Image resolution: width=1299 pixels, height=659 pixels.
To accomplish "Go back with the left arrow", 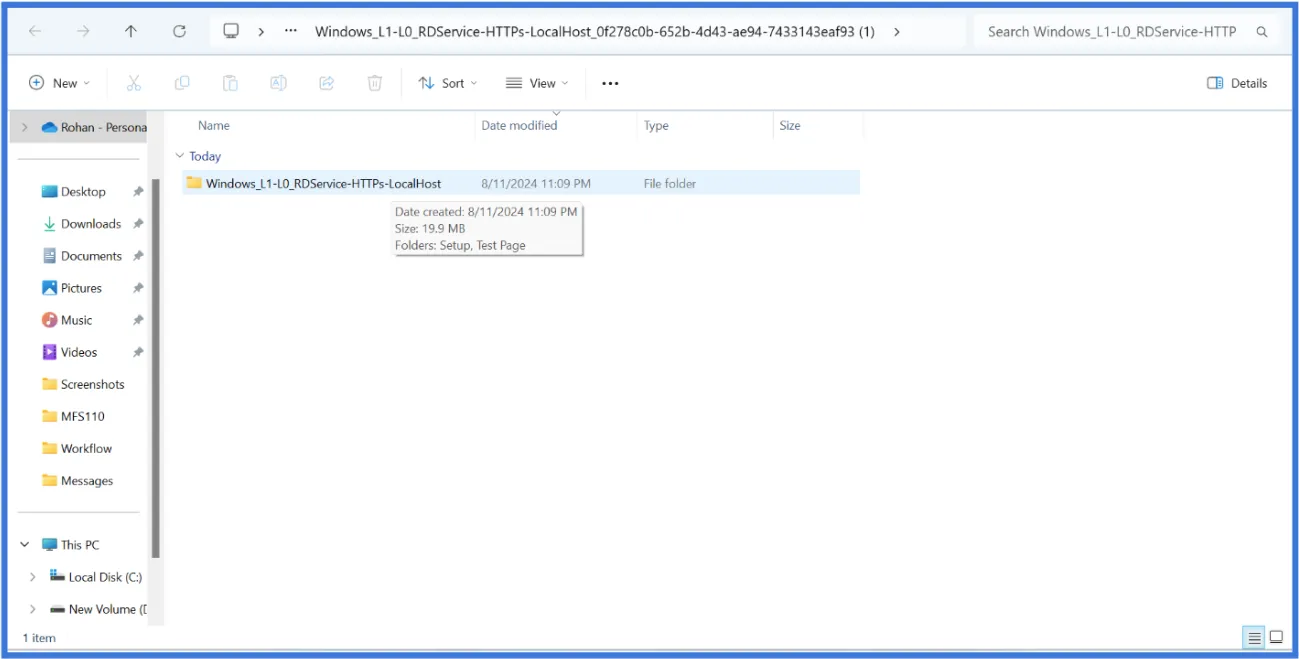I will coord(35,31).
